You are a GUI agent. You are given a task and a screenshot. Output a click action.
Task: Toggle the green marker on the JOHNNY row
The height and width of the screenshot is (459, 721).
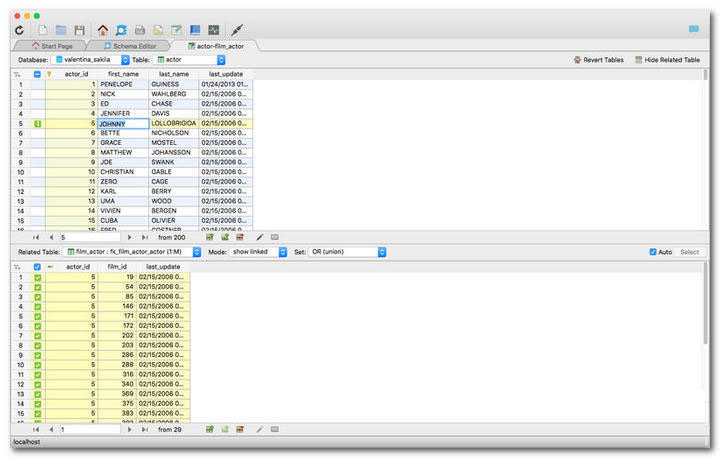[x=38, y=124]
